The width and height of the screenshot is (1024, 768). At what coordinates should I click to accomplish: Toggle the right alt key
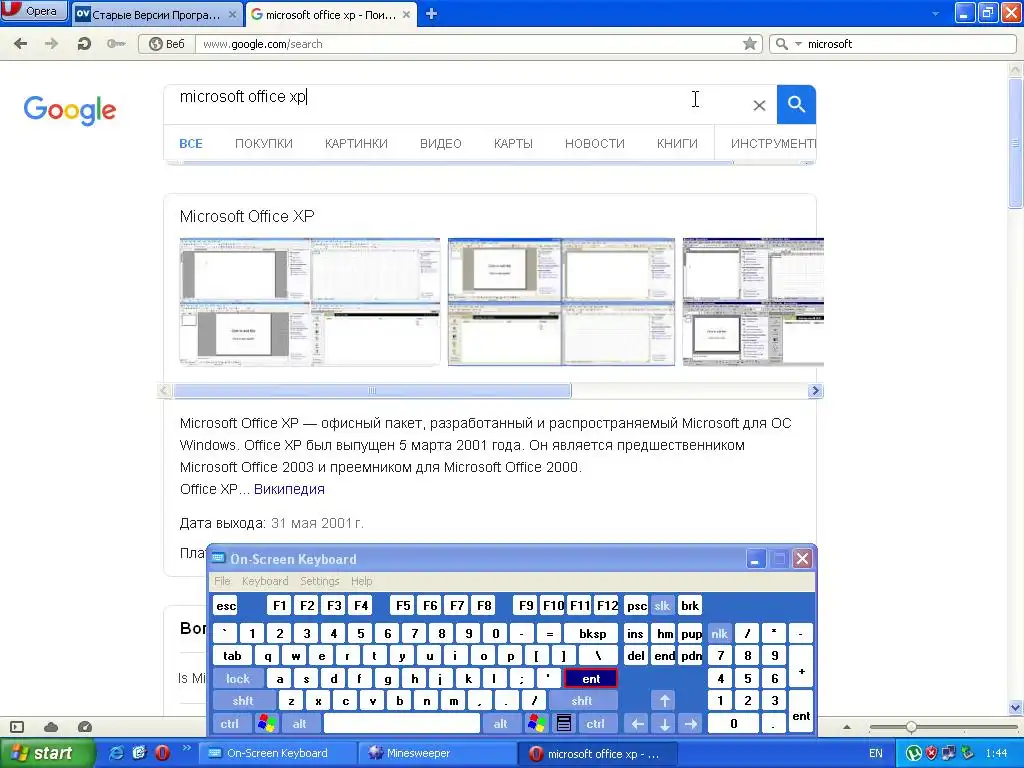(500, 724)
